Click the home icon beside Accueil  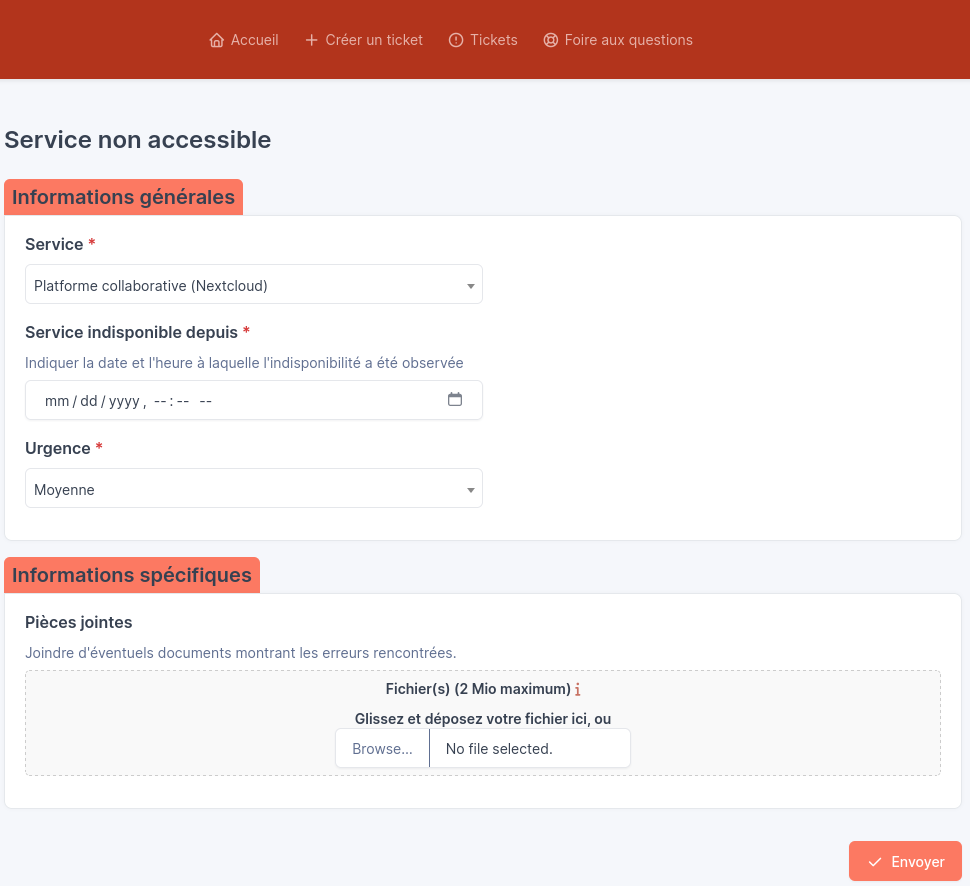pos(216,41)
